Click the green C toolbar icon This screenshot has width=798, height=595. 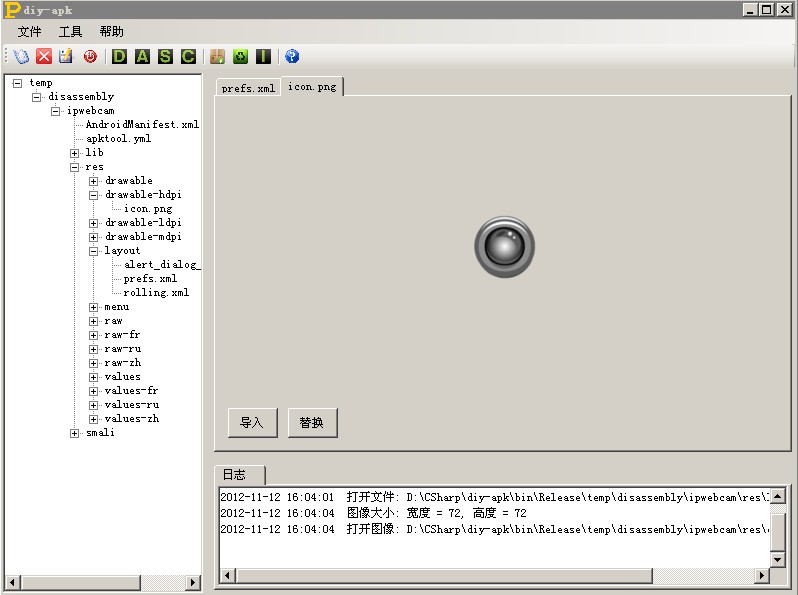tap(188, 57)
